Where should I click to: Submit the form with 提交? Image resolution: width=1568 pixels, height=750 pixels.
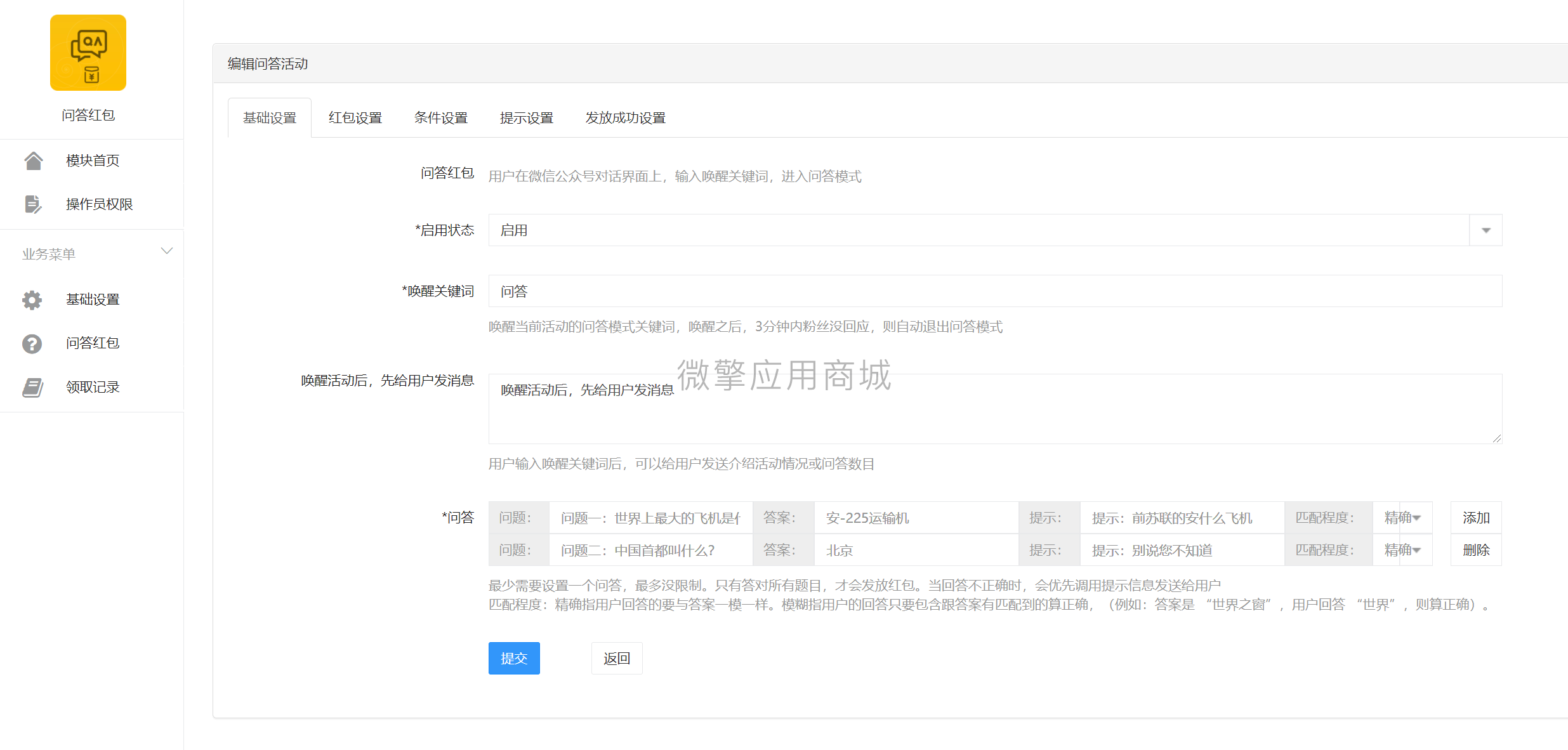[514, 659]
